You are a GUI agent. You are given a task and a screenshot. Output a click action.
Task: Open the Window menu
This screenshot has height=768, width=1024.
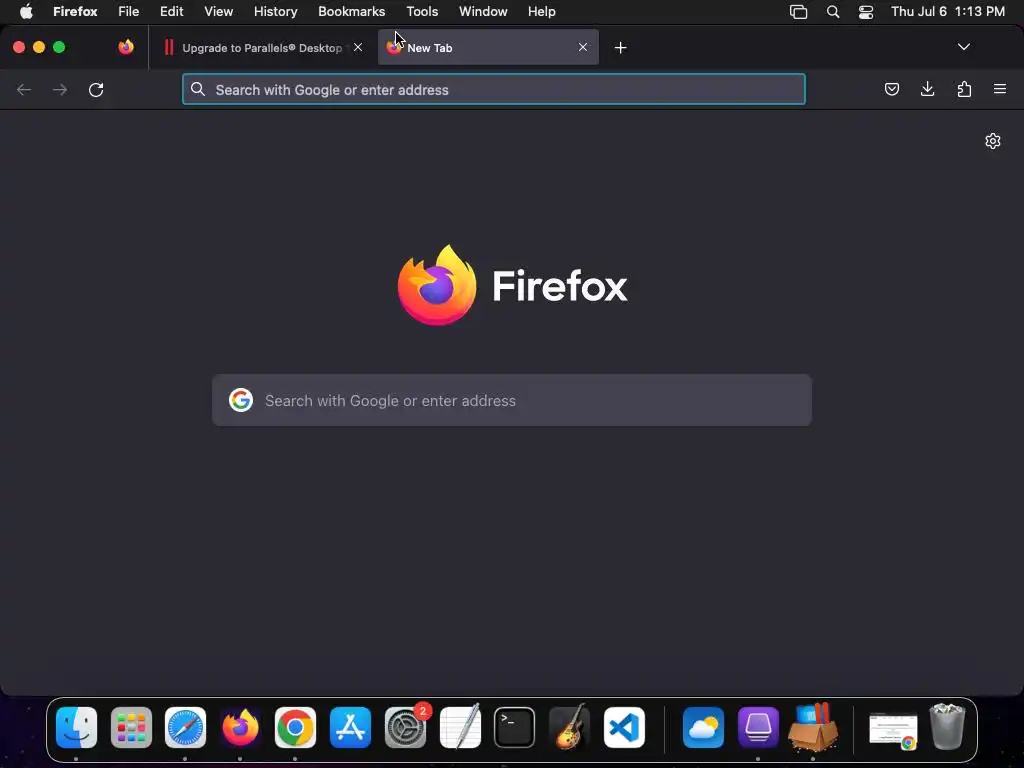483,12
